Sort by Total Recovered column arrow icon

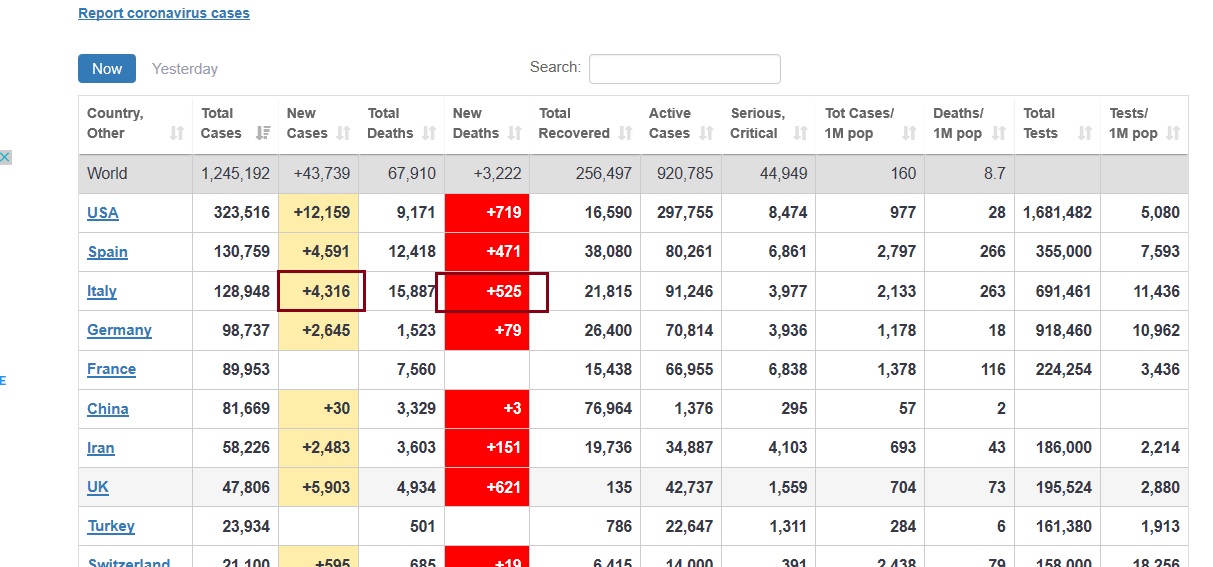coord(626,133)
